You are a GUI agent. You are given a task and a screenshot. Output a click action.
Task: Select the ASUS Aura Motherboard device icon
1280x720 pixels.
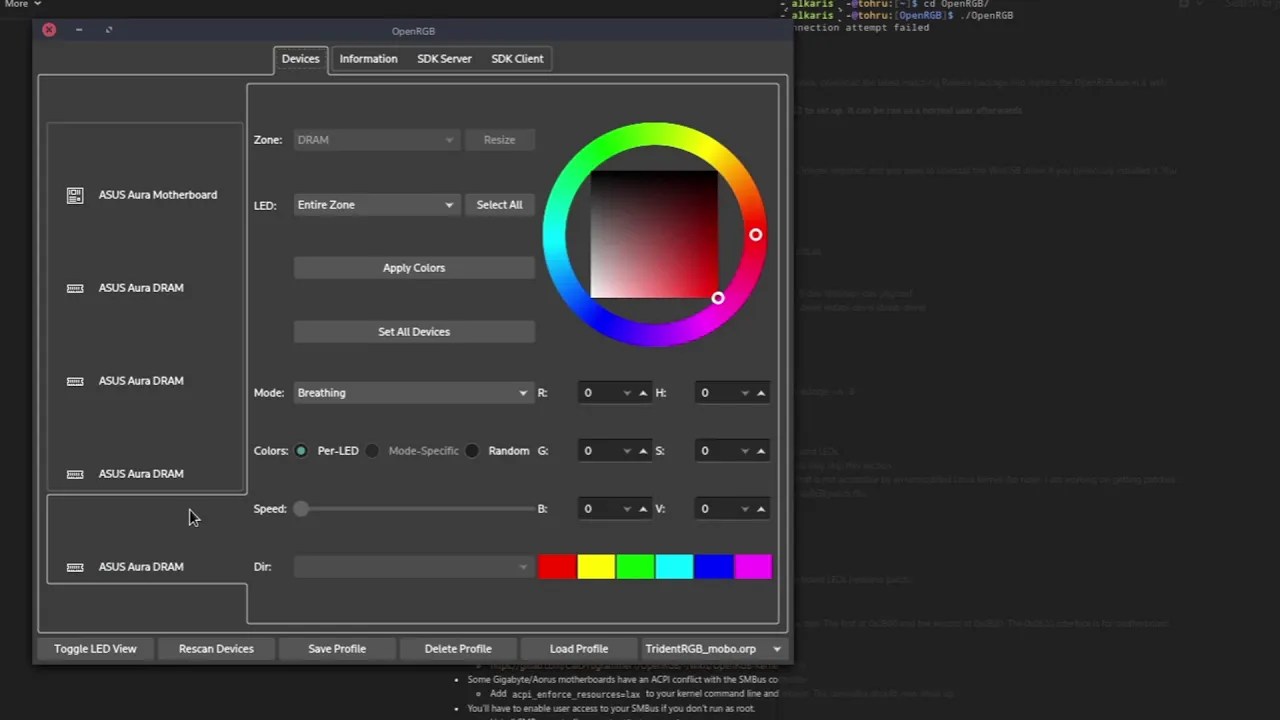(x=75, y=195)
